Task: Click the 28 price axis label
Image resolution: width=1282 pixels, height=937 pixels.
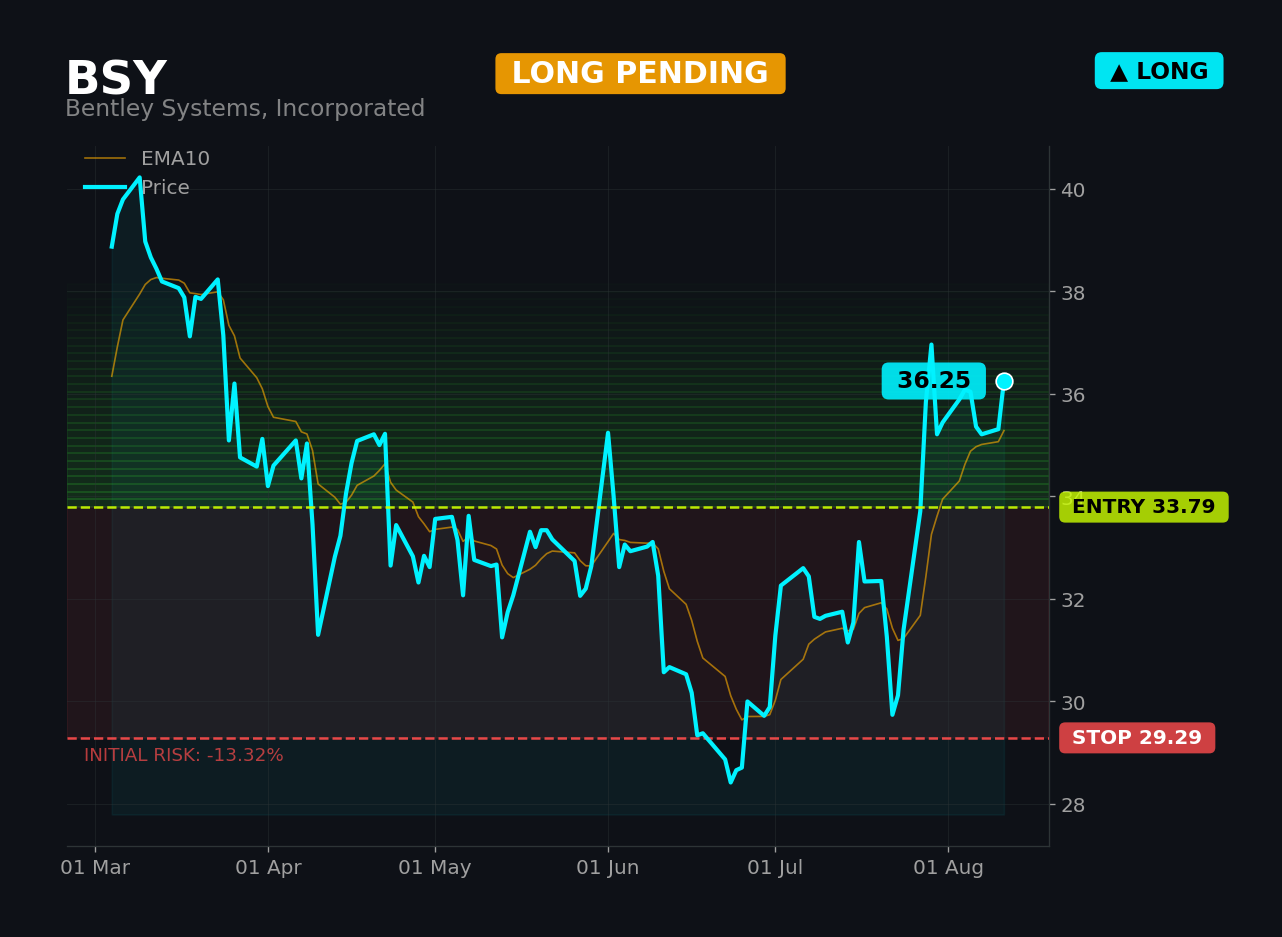Action: (x=1073, y=805)
